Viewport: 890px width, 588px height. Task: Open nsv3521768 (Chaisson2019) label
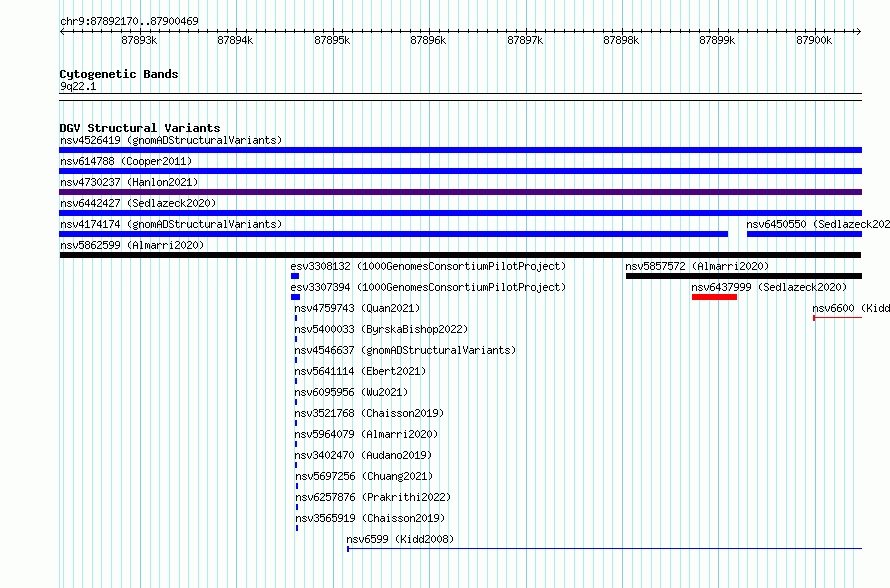(369, 413)
